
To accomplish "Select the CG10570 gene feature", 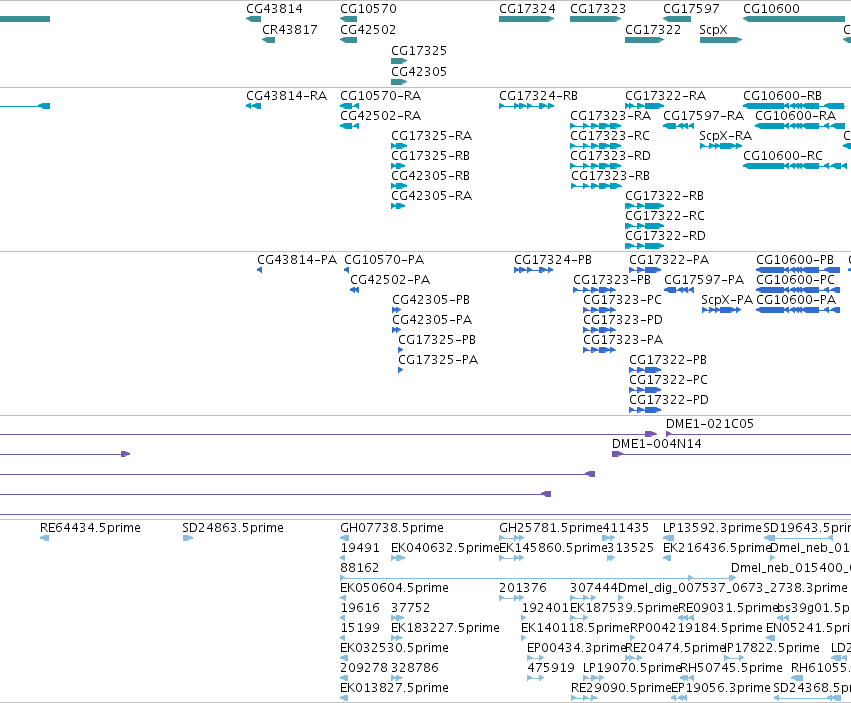I will [348, 19].
